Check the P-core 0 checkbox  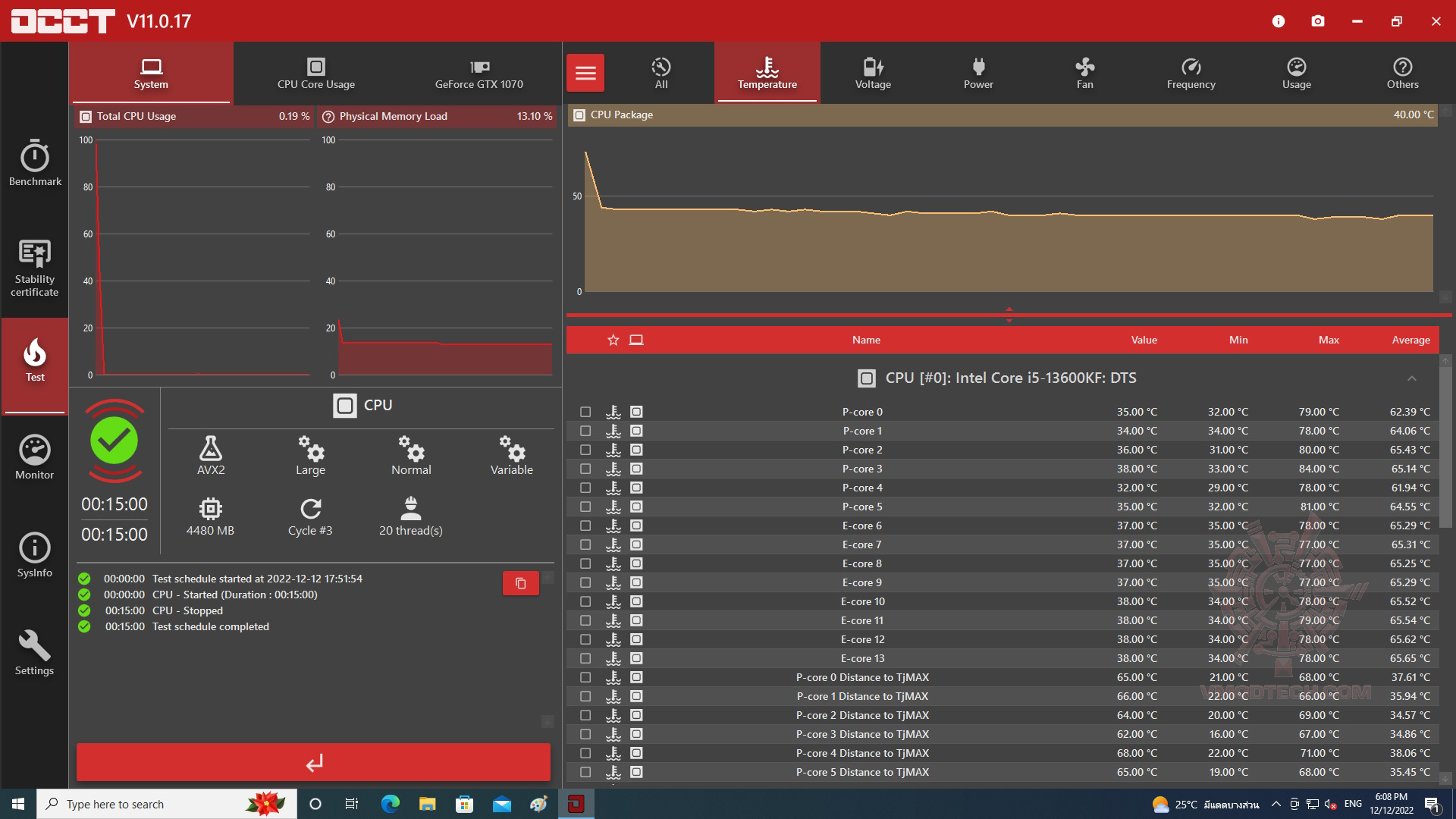(585, 412)
